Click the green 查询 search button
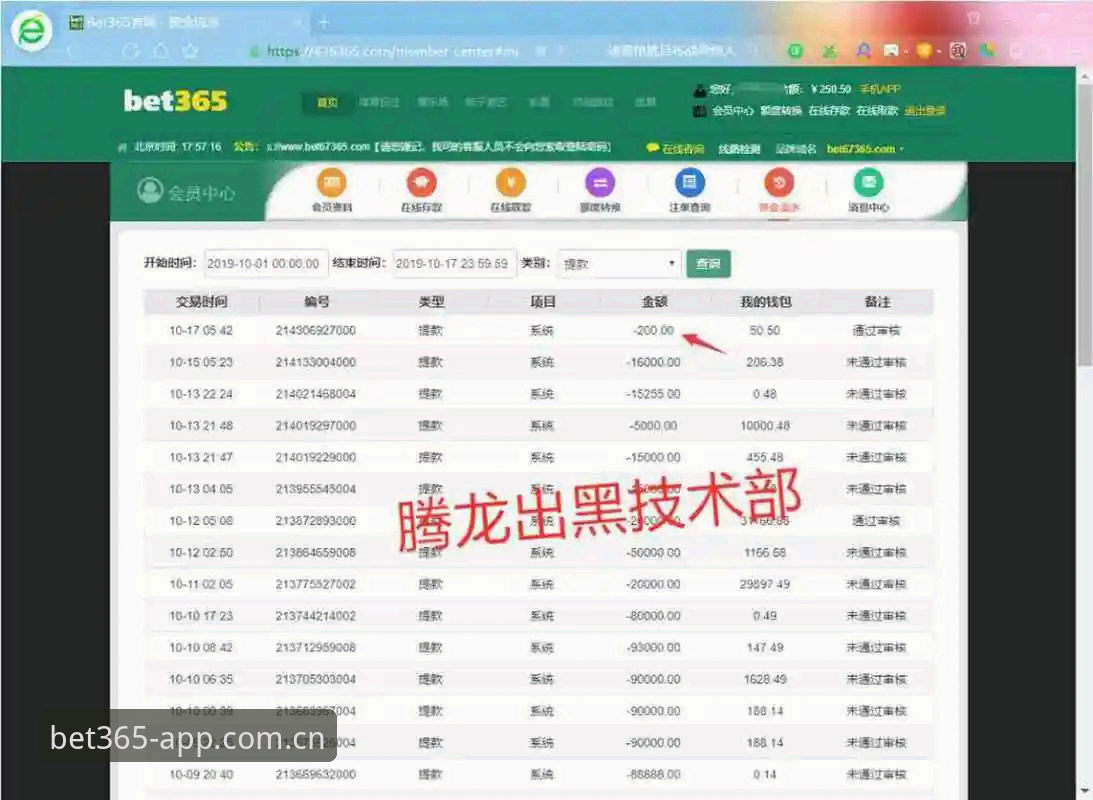1093x800 pixels. (x=708, y=263)
